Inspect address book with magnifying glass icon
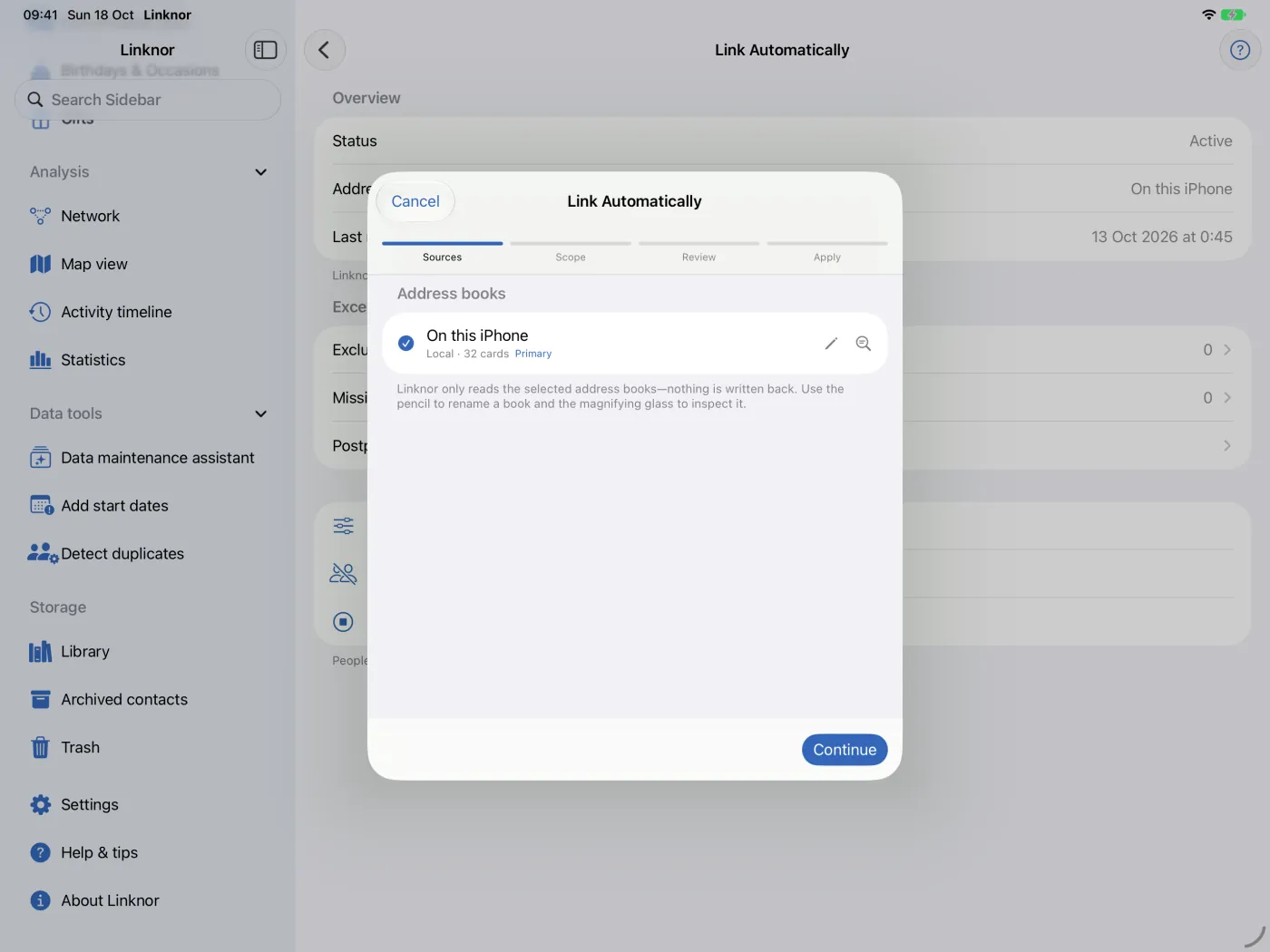This screenshot has height=952, width=1270. click(x=864, y=344)
